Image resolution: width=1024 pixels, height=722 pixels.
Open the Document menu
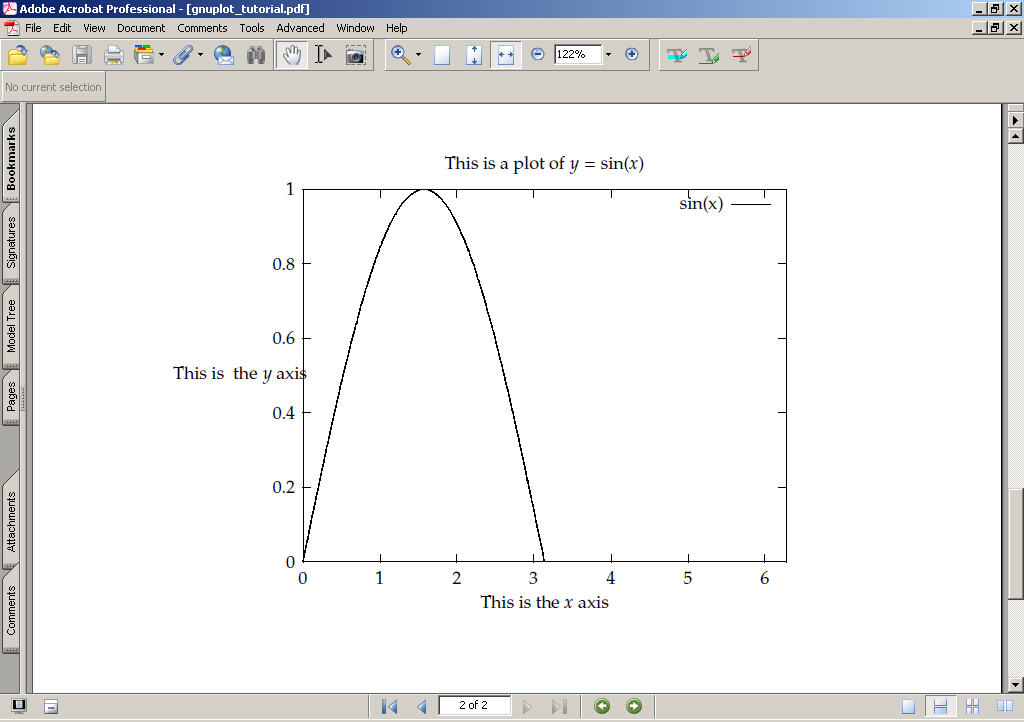tap(141, 28)
